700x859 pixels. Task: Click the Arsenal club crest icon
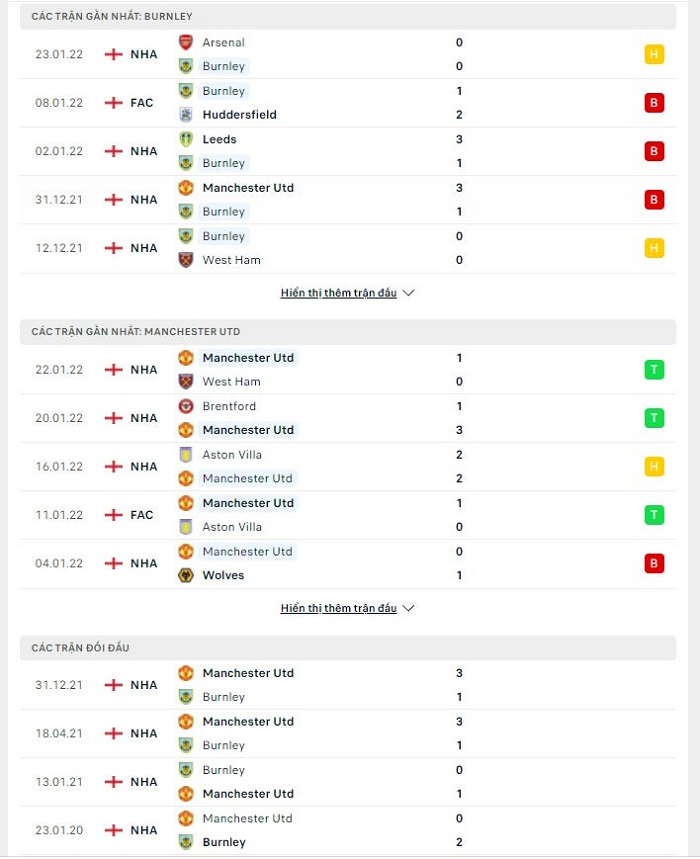[186, 42]
